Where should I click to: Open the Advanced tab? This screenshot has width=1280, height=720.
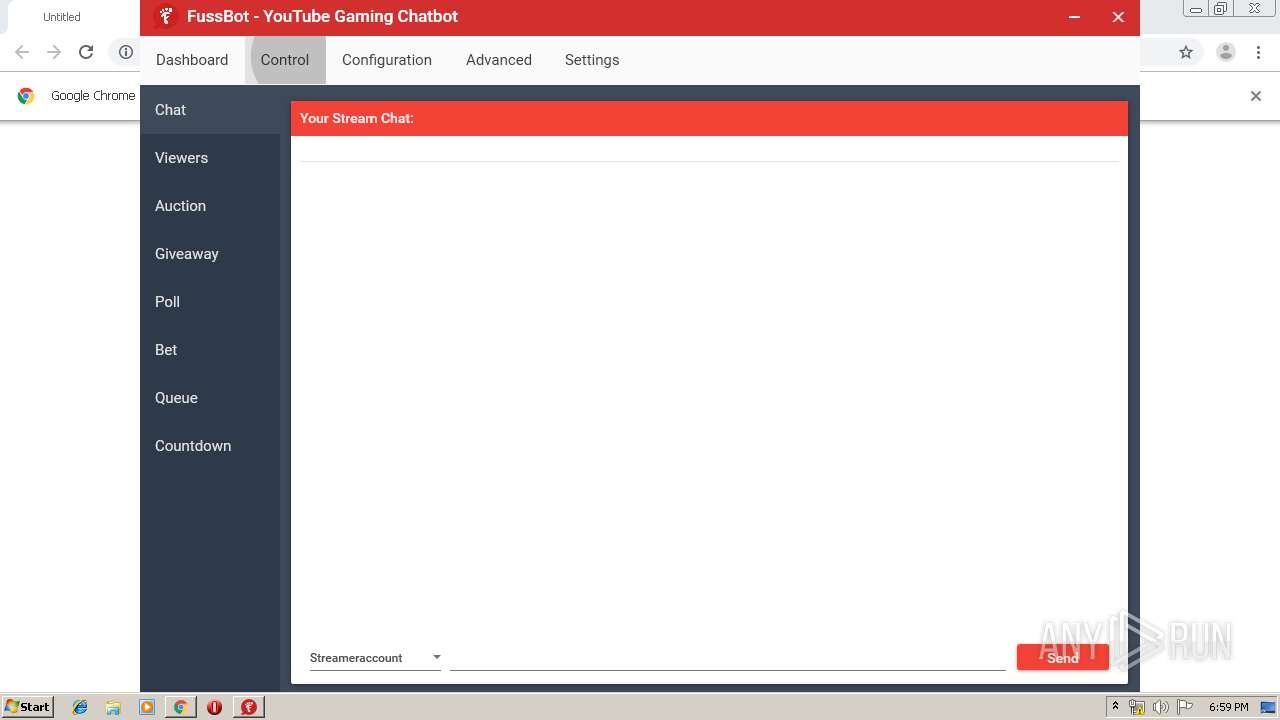[499, 60]
